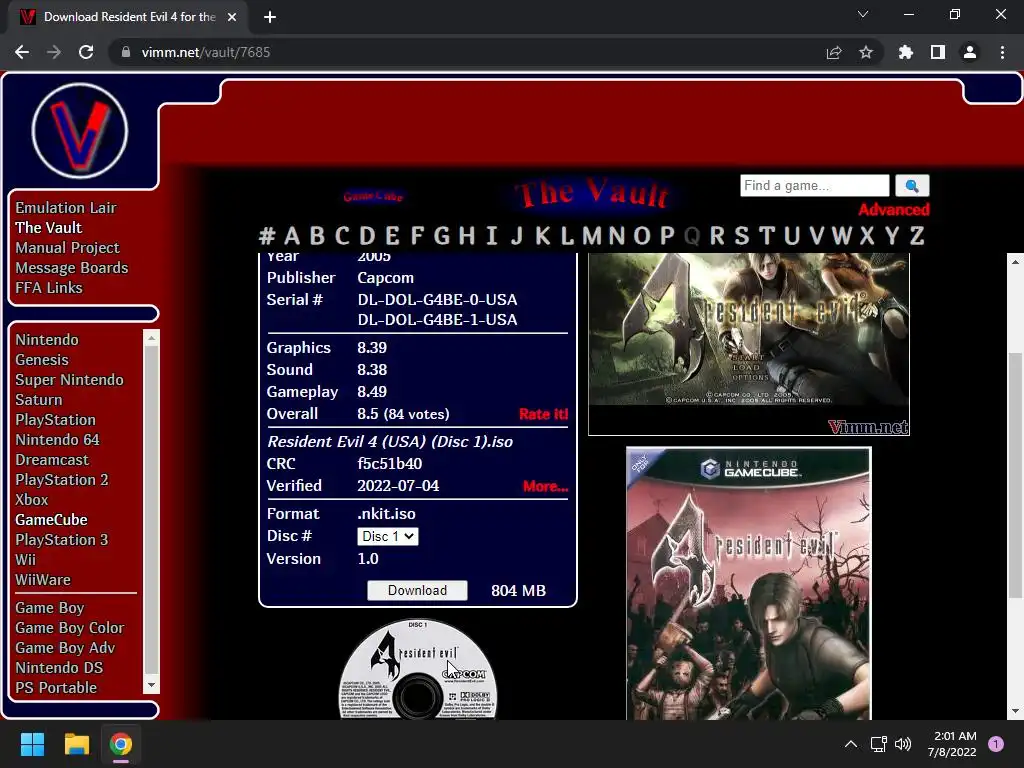Open Message Boards in the sidebar
The image size is (1024, 768).
pyautogui.click(x=71, y=268)
